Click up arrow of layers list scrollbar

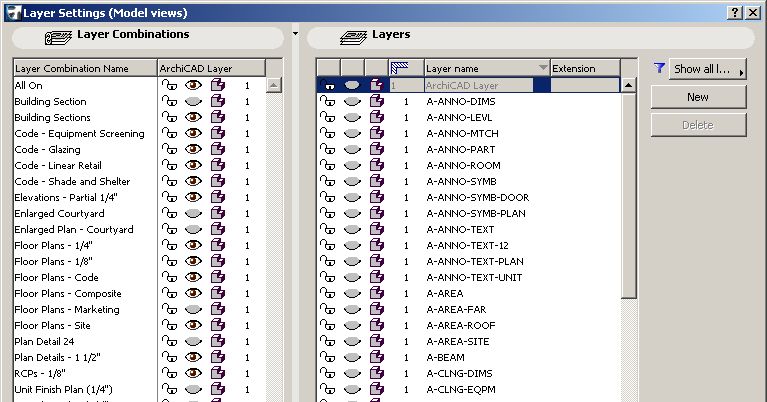pyautogui.click(x=628, y=85)
